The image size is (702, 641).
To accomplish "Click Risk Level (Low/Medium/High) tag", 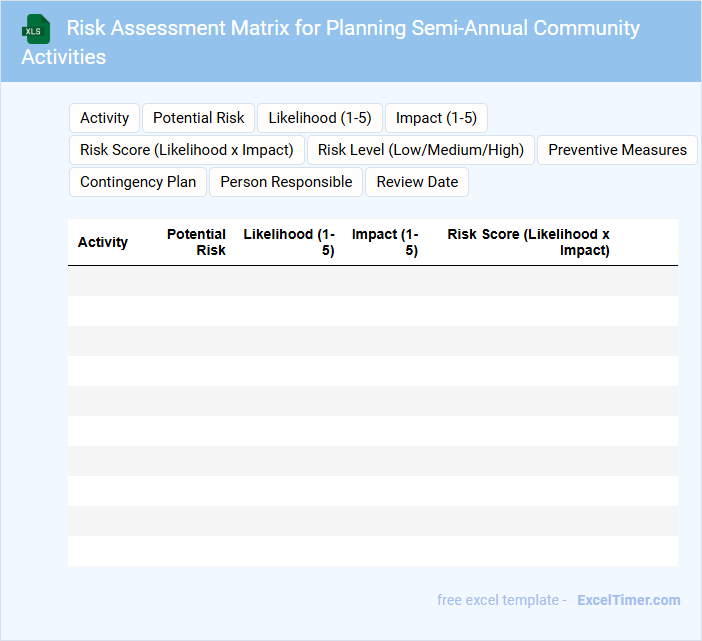I will coord(421,150).
